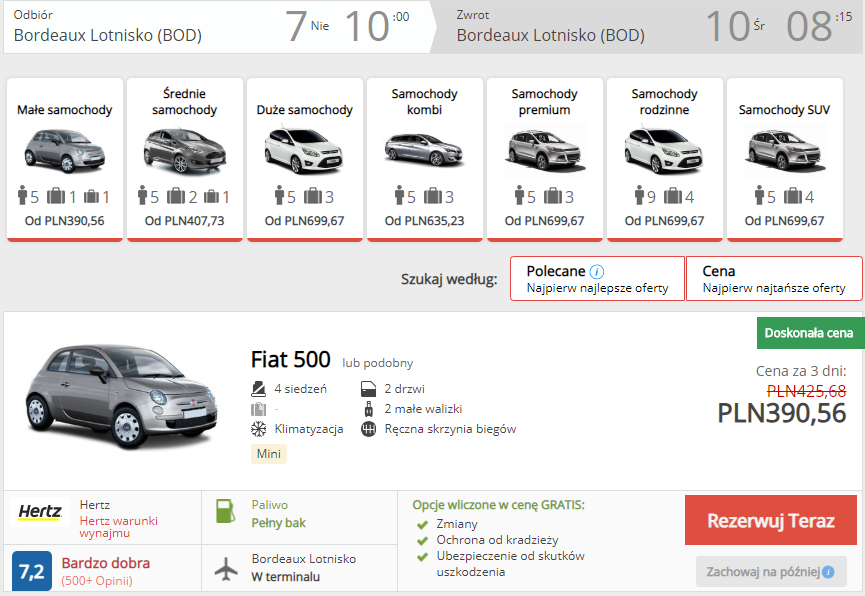Select the Samochody SUV category card
Image resolution: width=865 pixels, height=596 pixels.
click(784, 159)
